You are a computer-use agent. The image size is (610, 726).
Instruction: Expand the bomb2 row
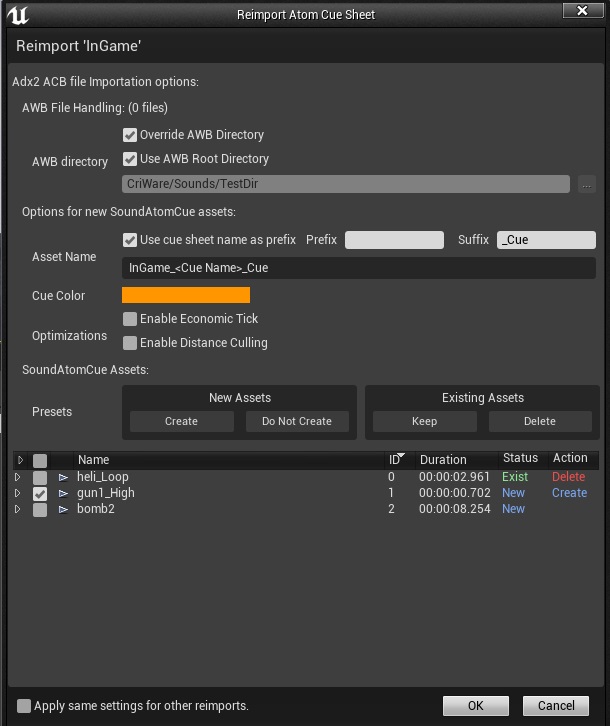[x=17, y=509]
